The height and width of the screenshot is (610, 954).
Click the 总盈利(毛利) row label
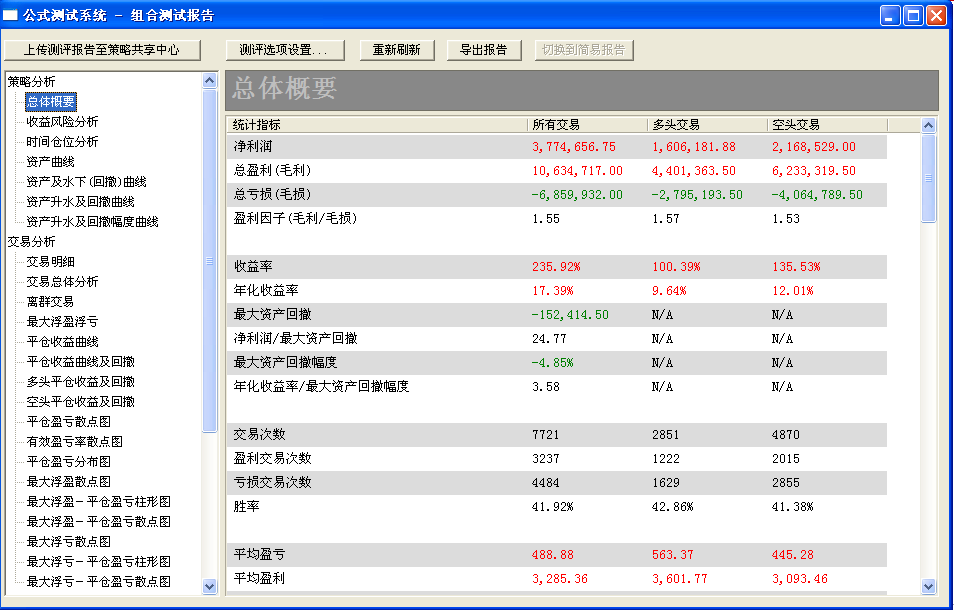(x=272, y=170)
